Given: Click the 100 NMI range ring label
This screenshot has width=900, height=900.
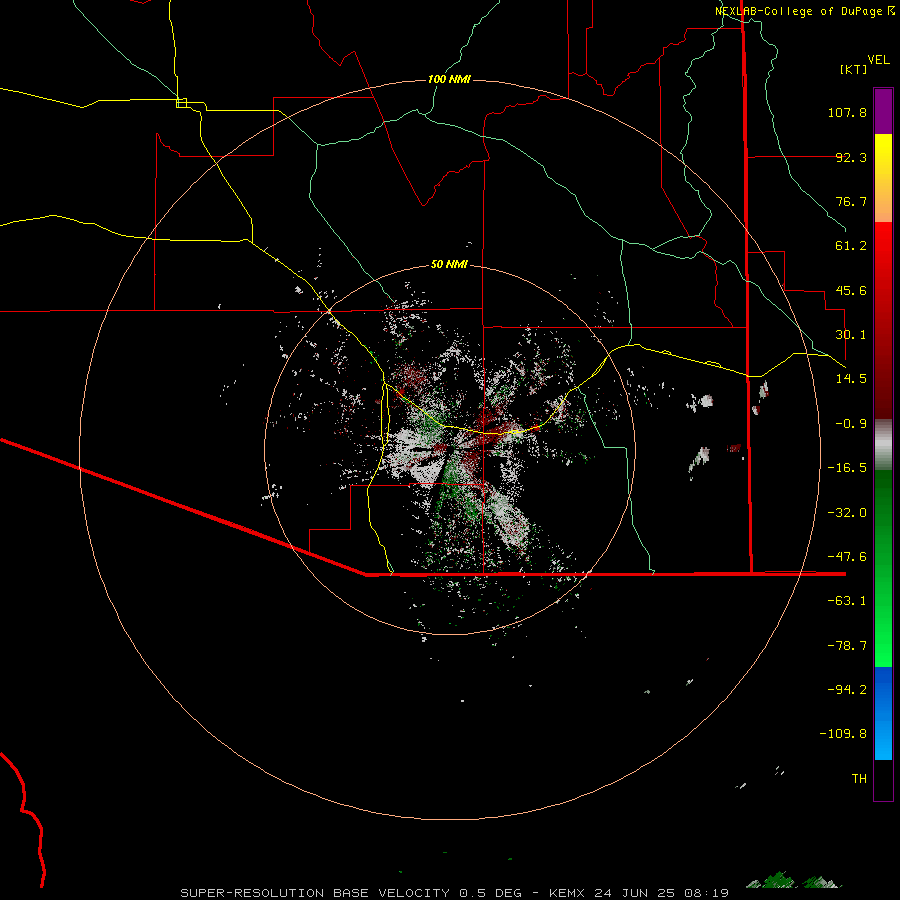Looking at the screenshot, I should (449, 79).
